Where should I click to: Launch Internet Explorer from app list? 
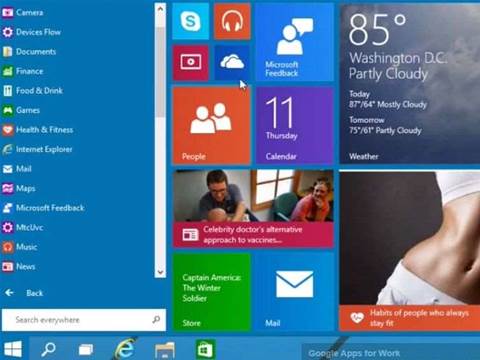(x=37, y=149)
